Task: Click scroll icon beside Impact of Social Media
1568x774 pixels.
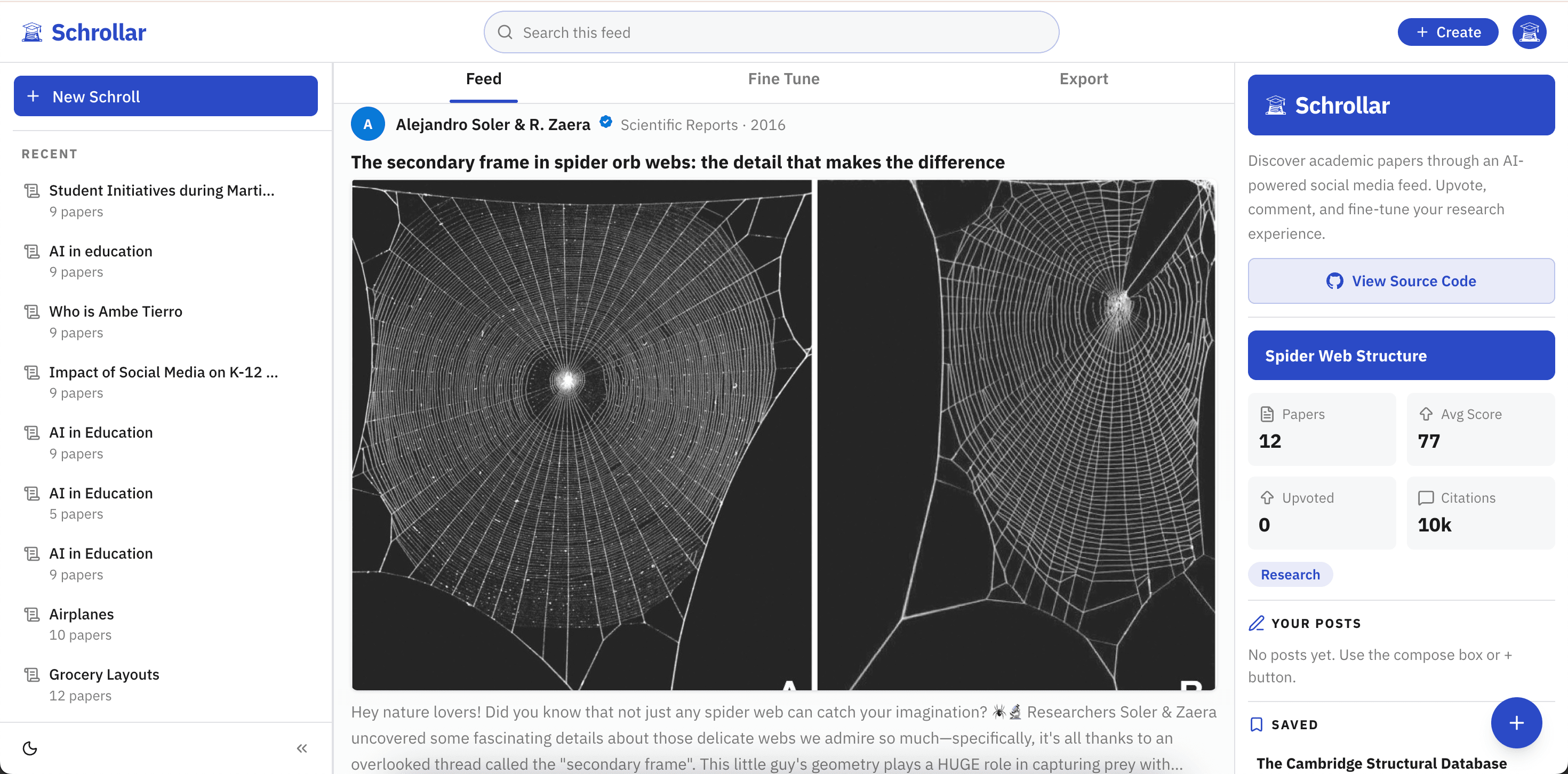Action: 31,373
